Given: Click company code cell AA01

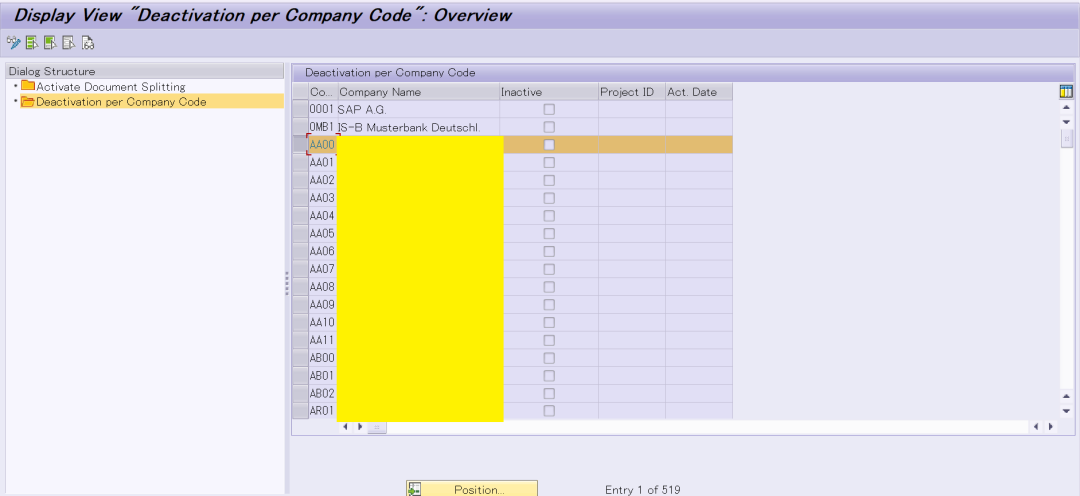Looking at the screenshot, I should click(x=322, y=163).
